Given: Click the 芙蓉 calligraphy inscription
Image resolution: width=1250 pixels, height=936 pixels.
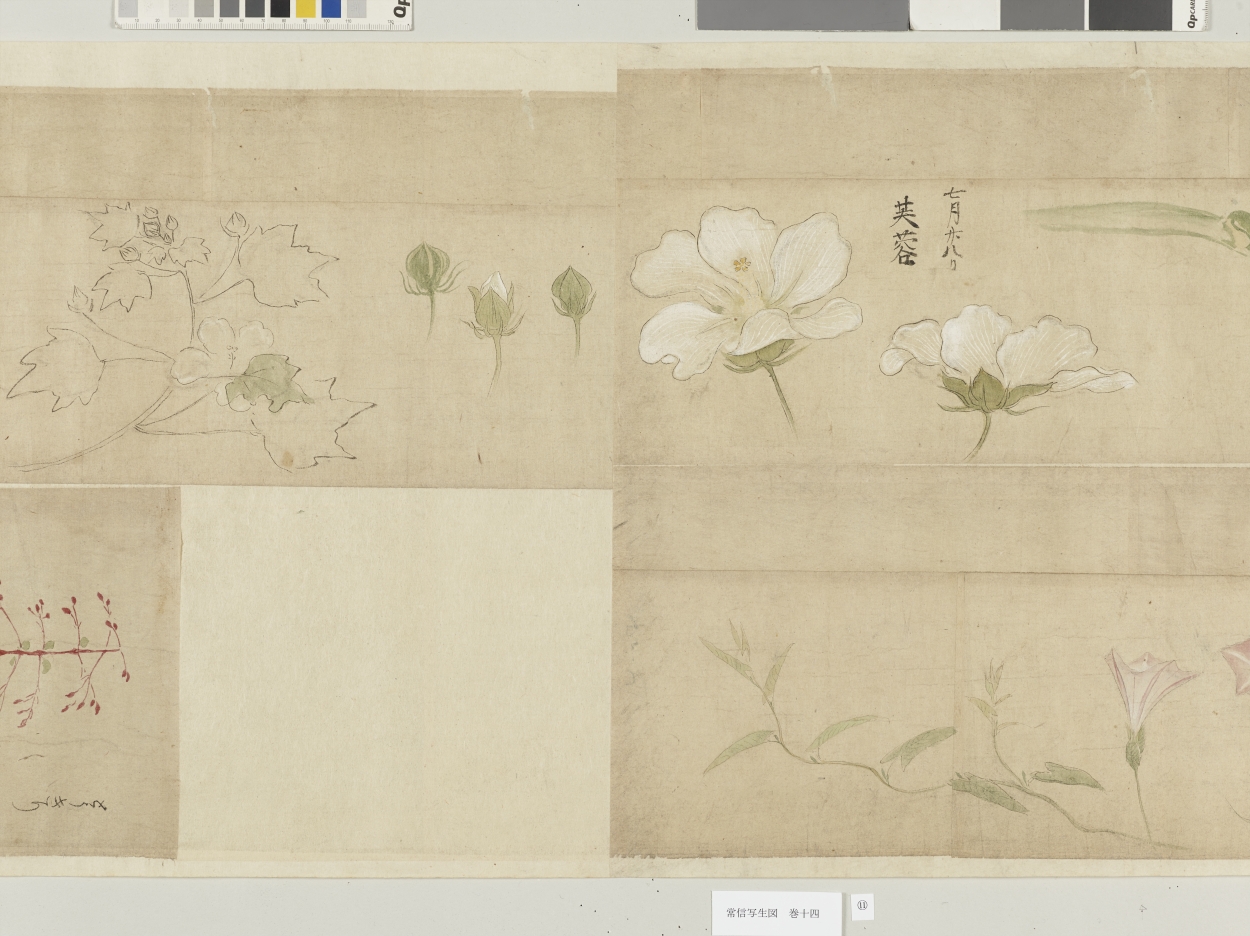Looking at the screenshot, I should point(904,231).
